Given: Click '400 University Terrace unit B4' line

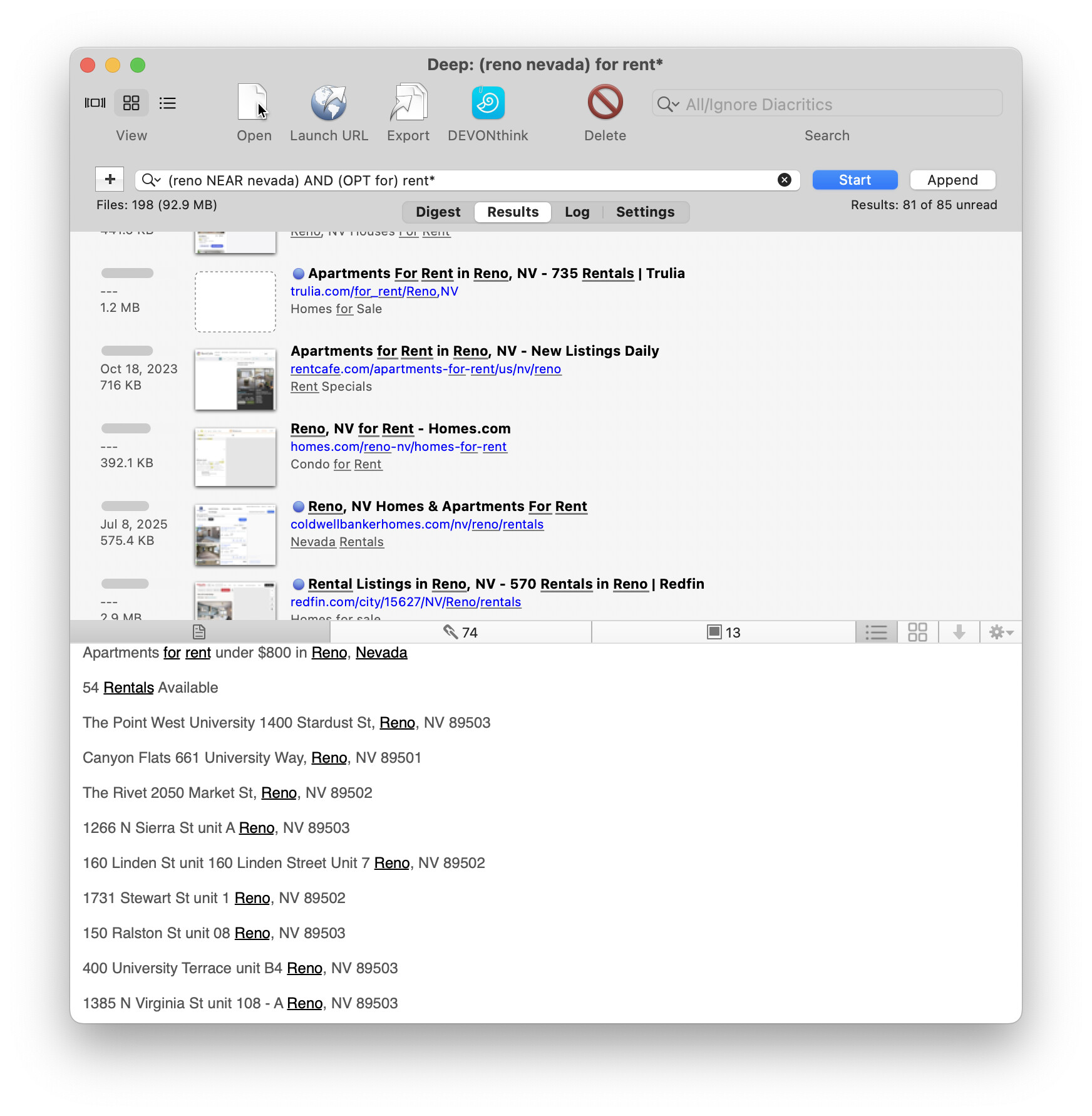Looking at the screenshot, I should (240, 968).
